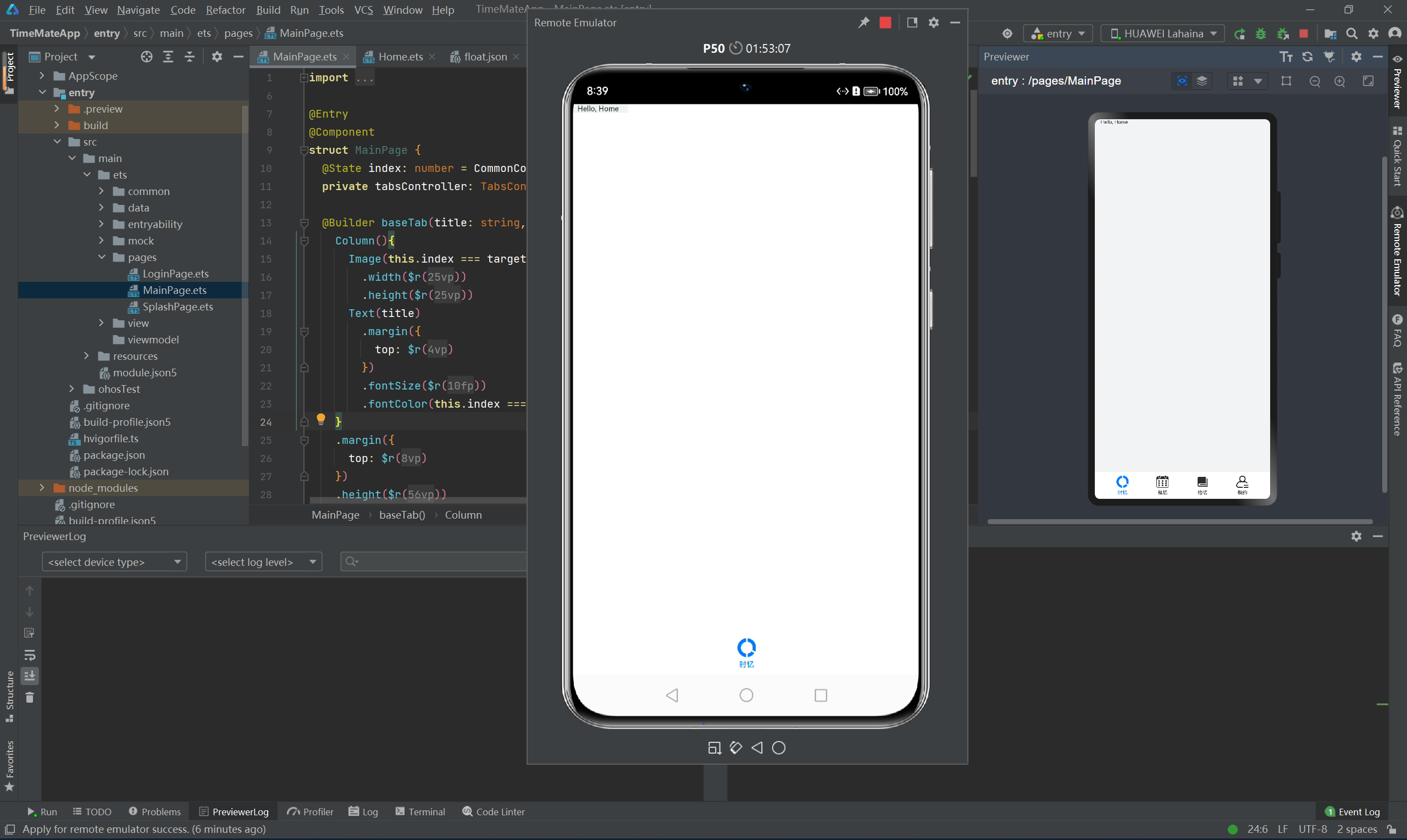Open Remote Emulator settings gear
1407x840 pixels.
coord(934,23)
